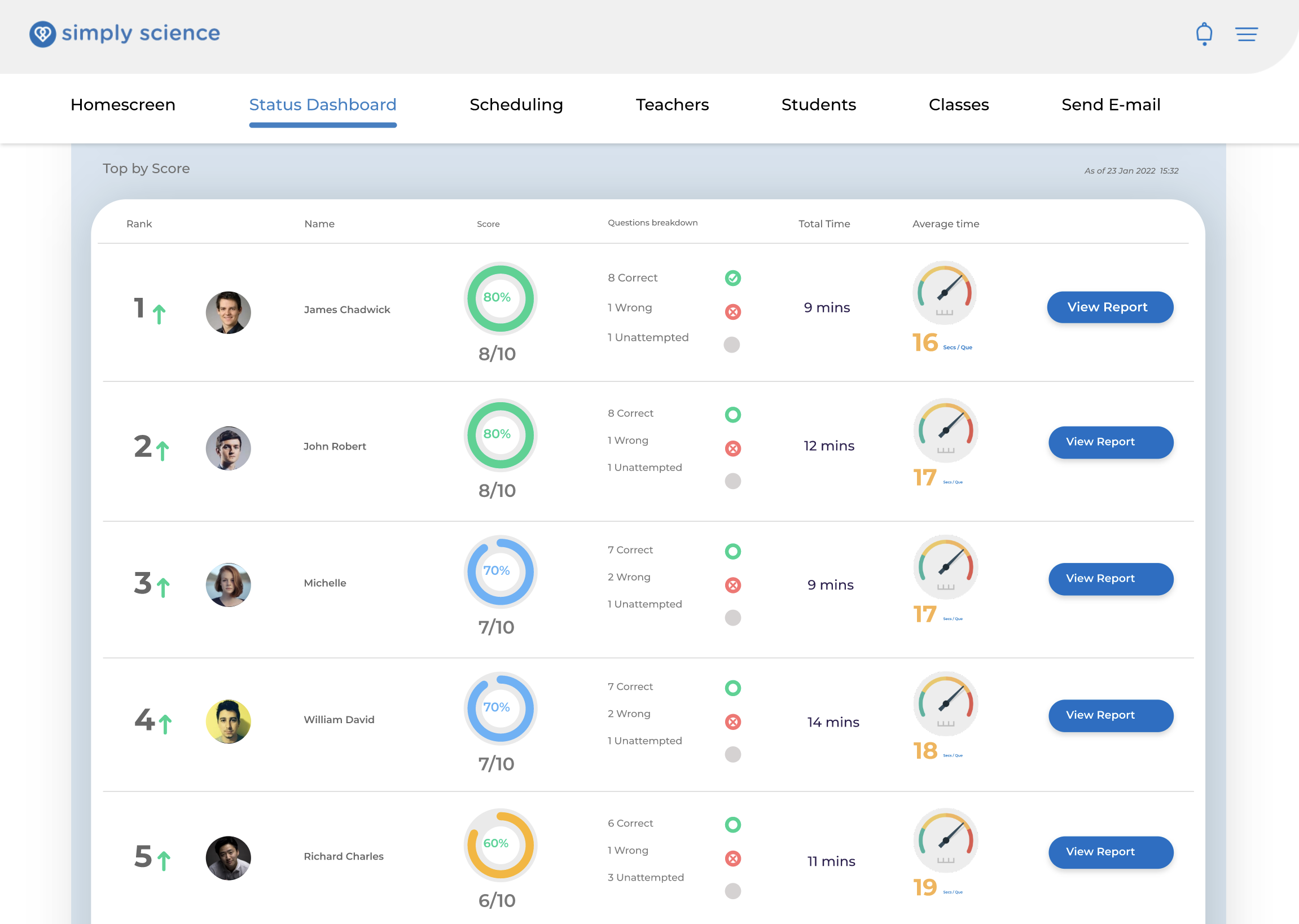Screen dimensions: 1299x924
Task: Click Michelle's red wrong icon
Action: [x=733, y=585]
